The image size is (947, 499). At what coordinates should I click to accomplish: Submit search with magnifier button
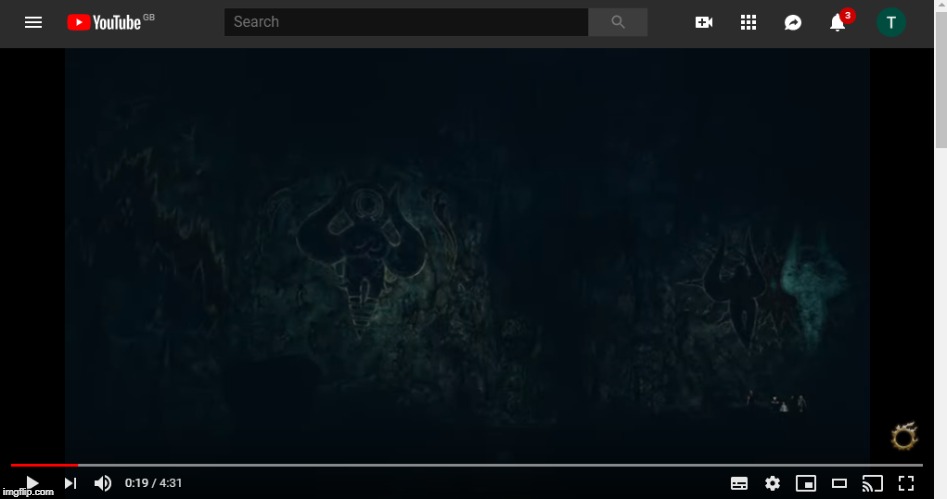point(618,22)
